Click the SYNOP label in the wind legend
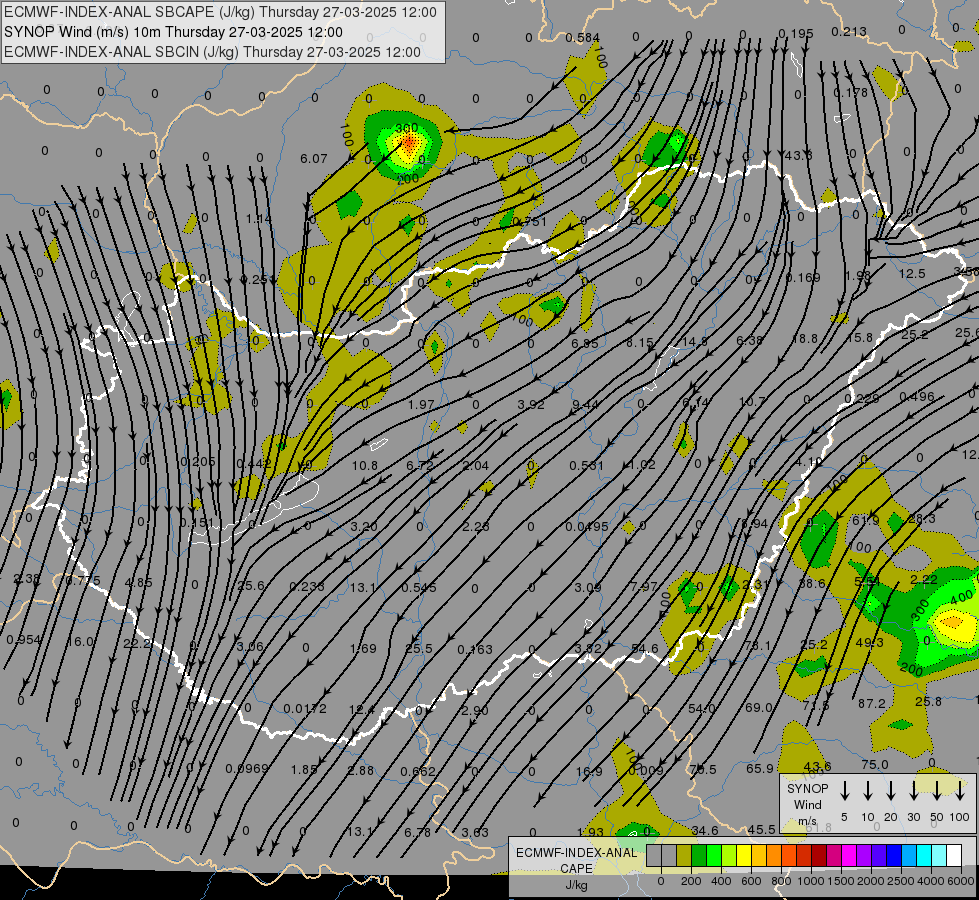Viewport: 979px width, 900px height. [x=807, y=788]
